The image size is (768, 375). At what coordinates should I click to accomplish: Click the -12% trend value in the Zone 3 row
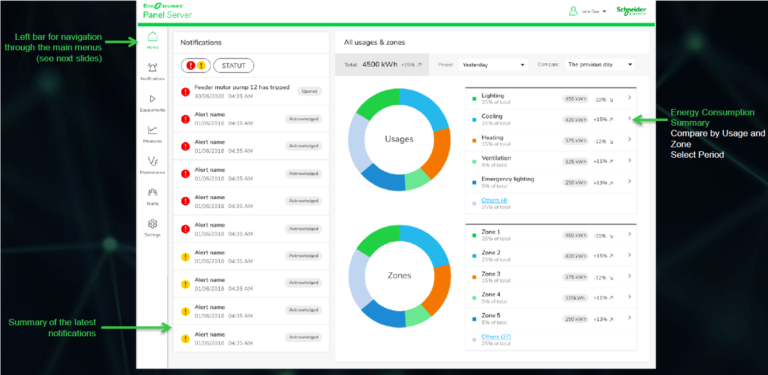point(600,277)
